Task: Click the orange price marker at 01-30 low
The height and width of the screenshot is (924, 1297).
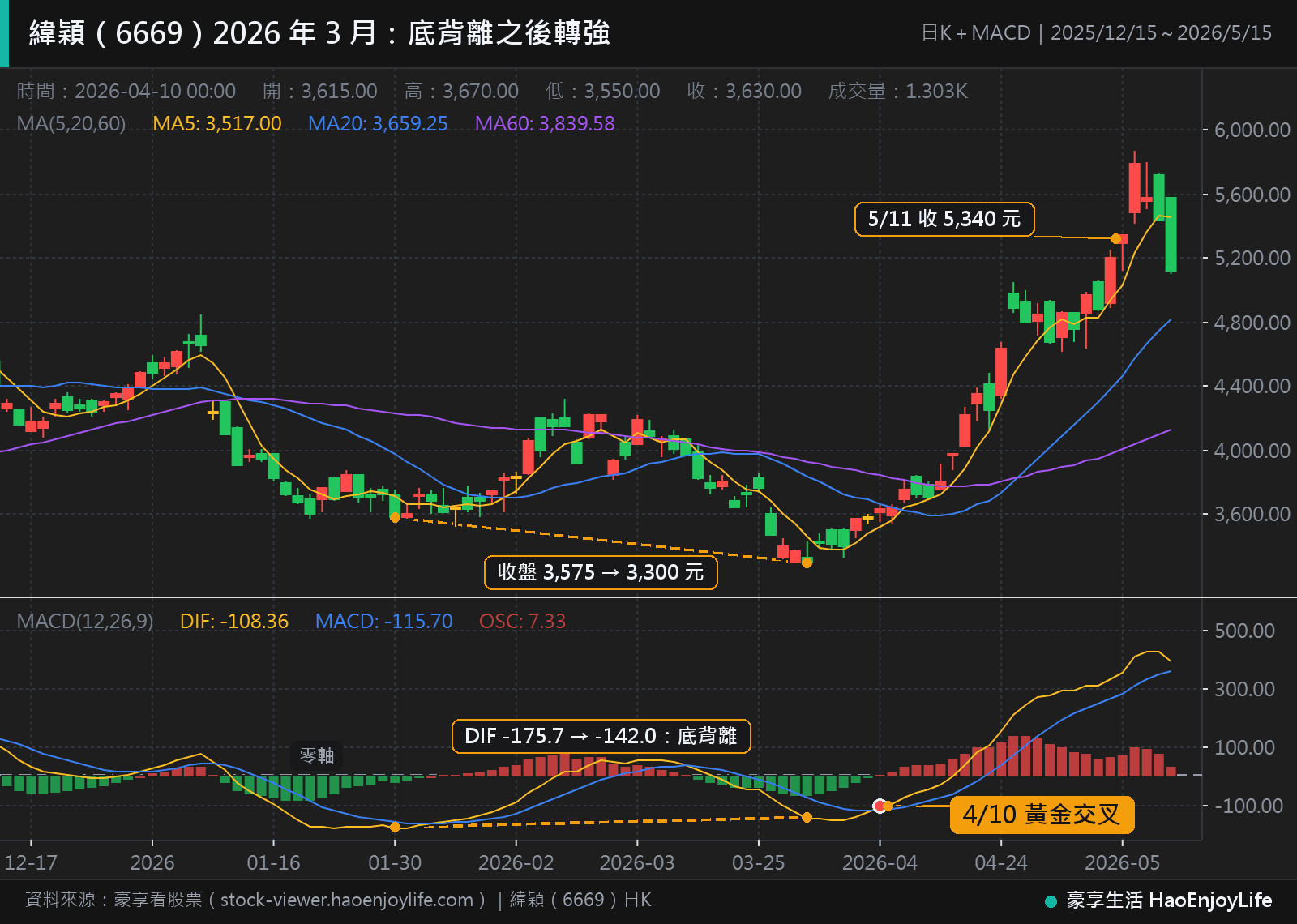Action: pos(395,517)
